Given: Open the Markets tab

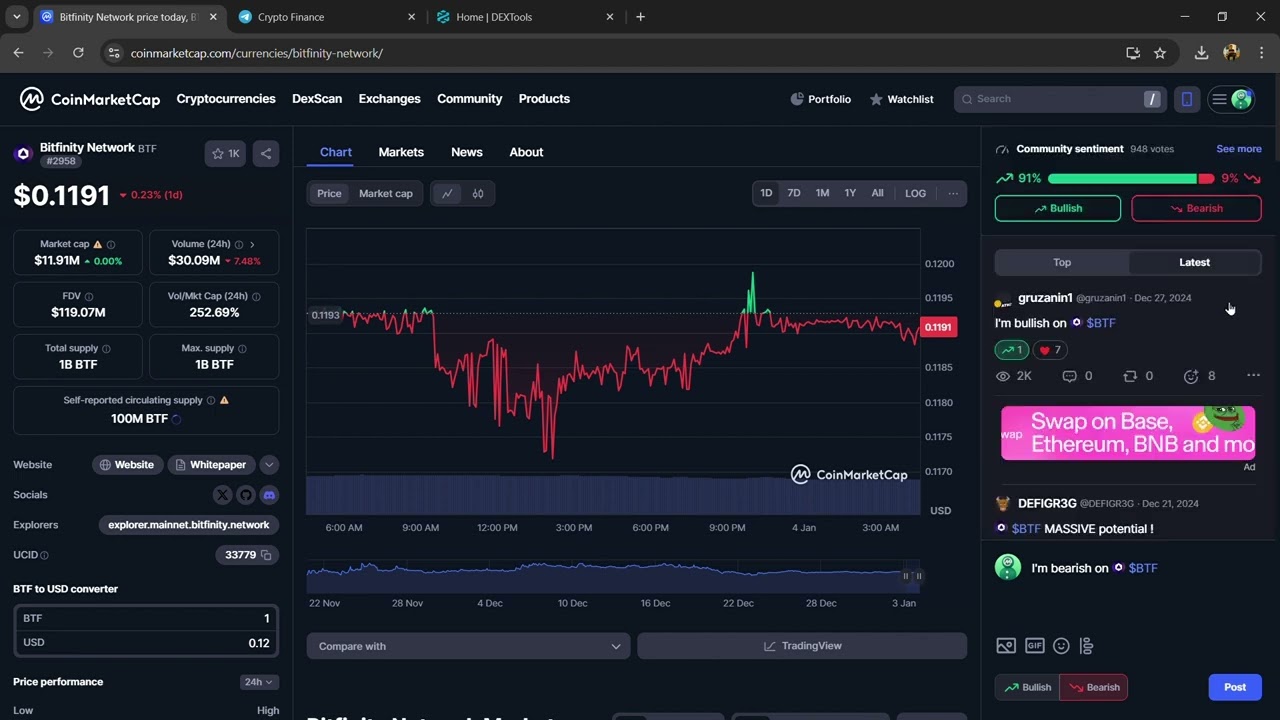Looking at the screenshot, I should (401, 152).
